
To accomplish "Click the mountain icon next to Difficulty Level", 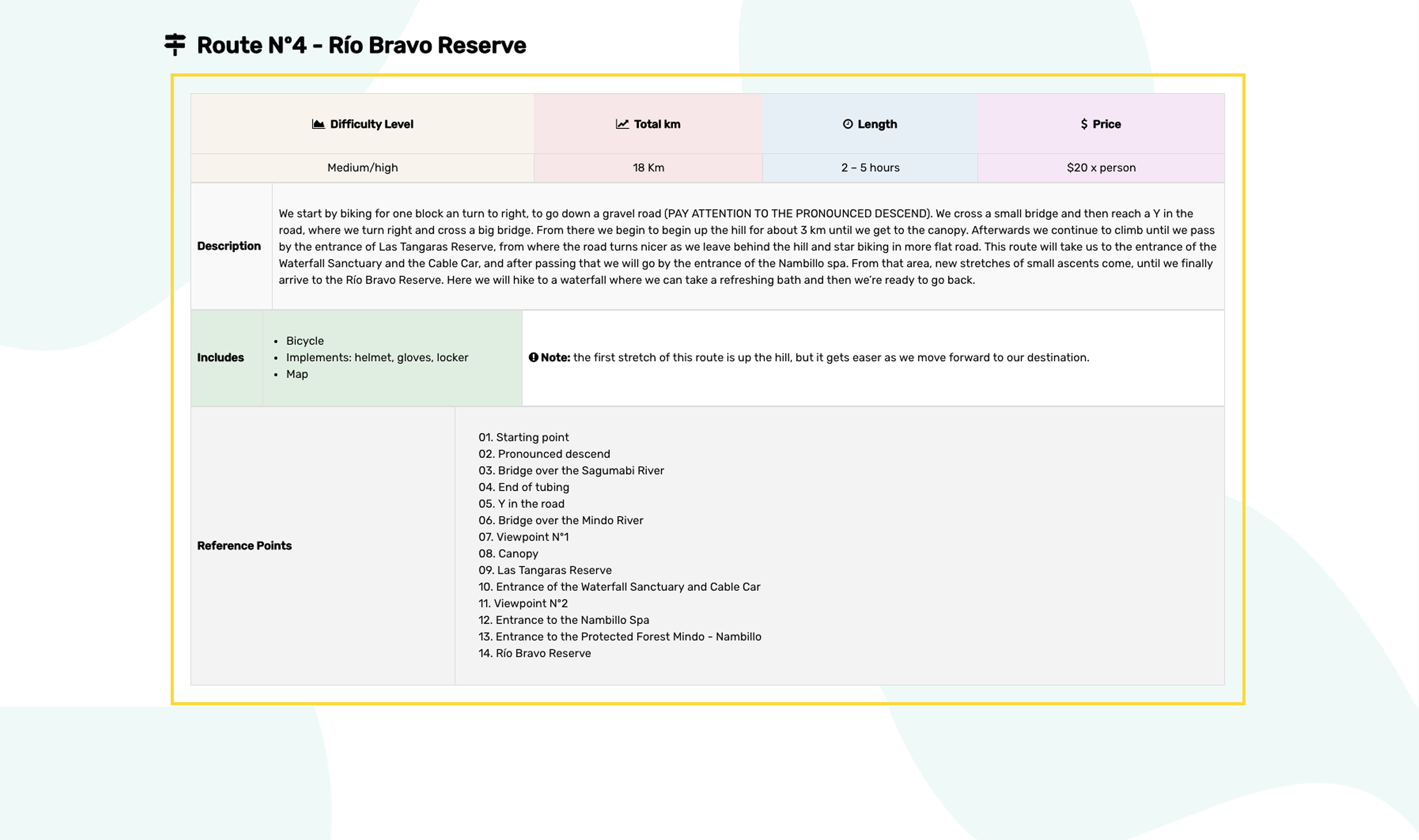I will click(x=318, y=124).
